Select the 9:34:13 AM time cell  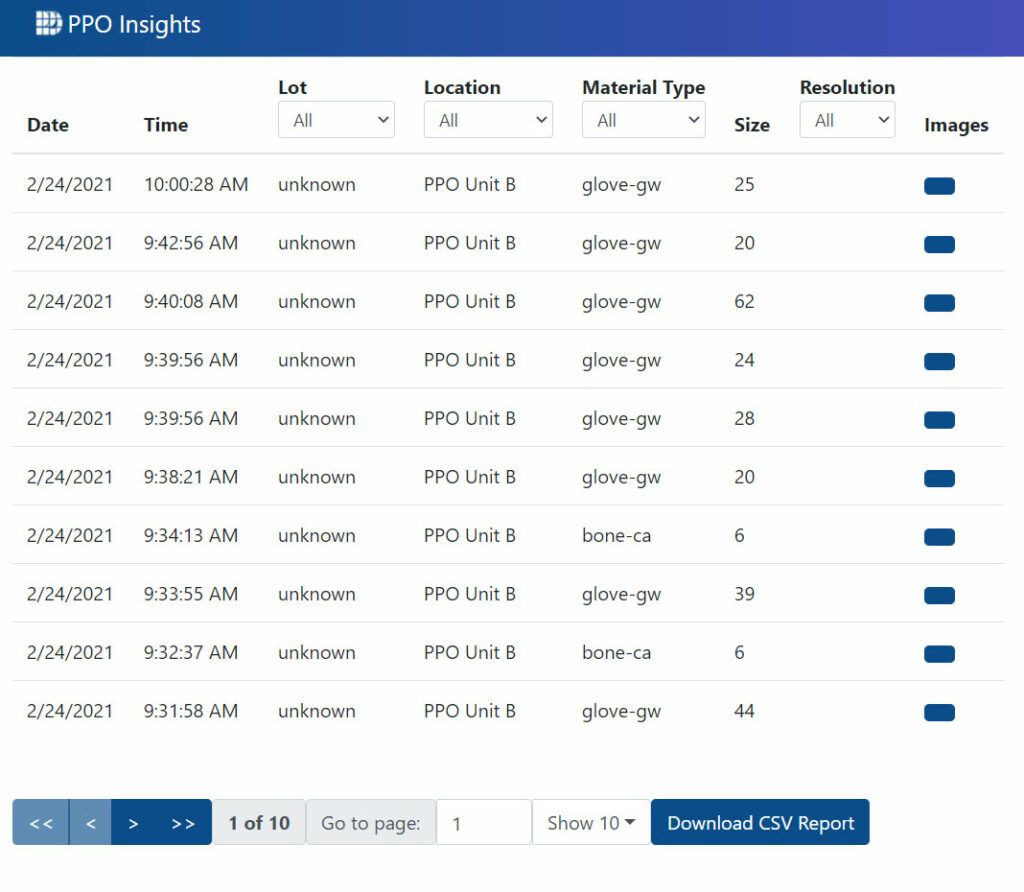[191, 535]
